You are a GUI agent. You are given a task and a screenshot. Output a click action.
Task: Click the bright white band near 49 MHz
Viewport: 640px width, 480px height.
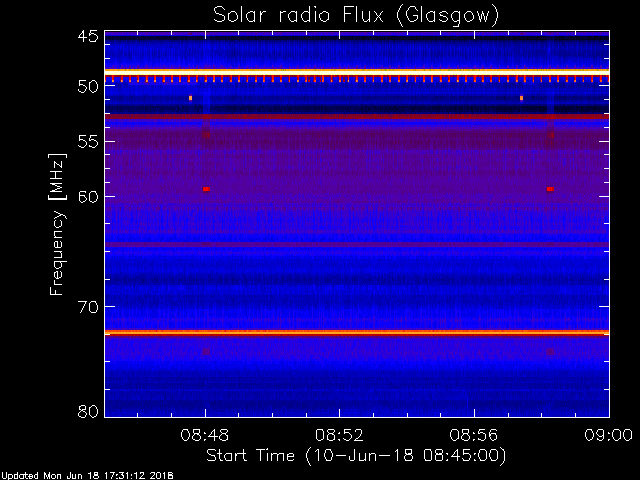pyautogui.click(x=357, y=72)
